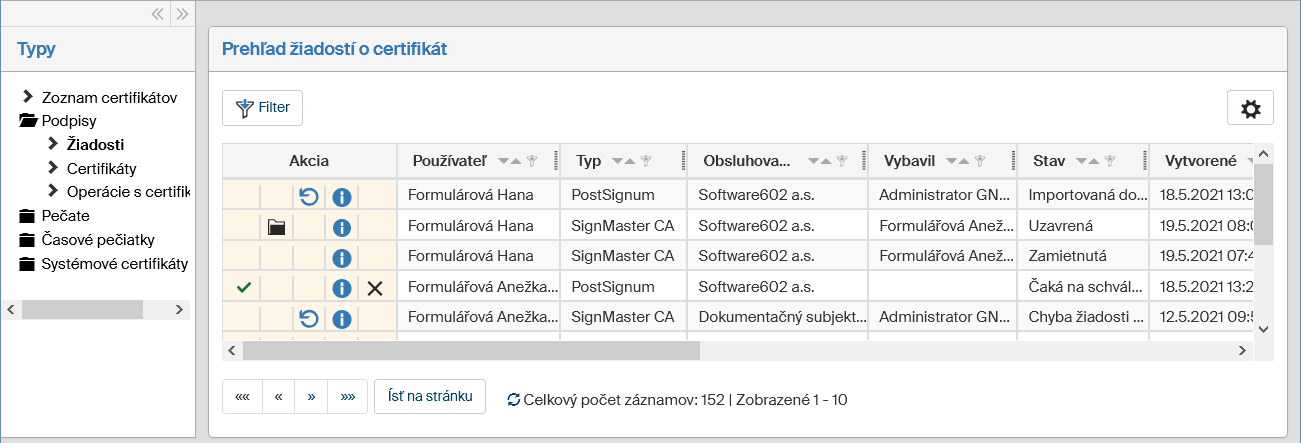Open the Filter button
1301x443 pixels.
pos(262,108)
